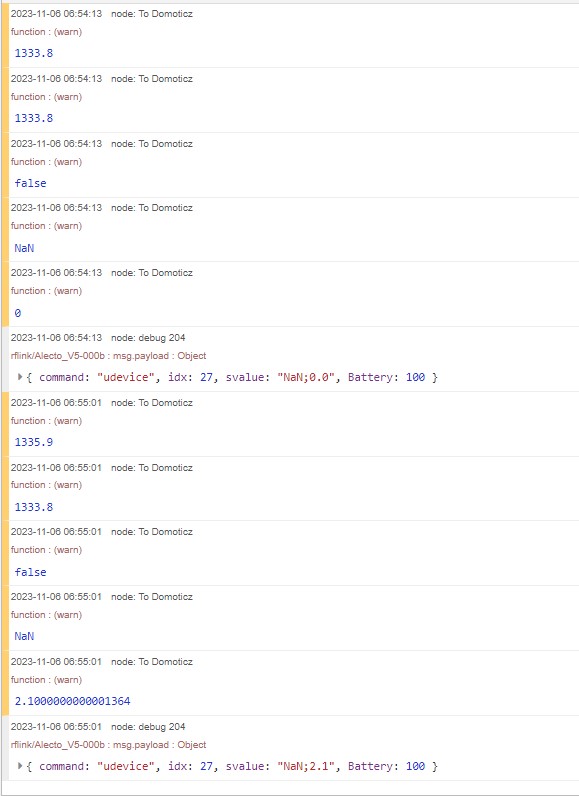
Task: Select the 2.1000000000001364 debug value
Action: click(x=72, y=701)
